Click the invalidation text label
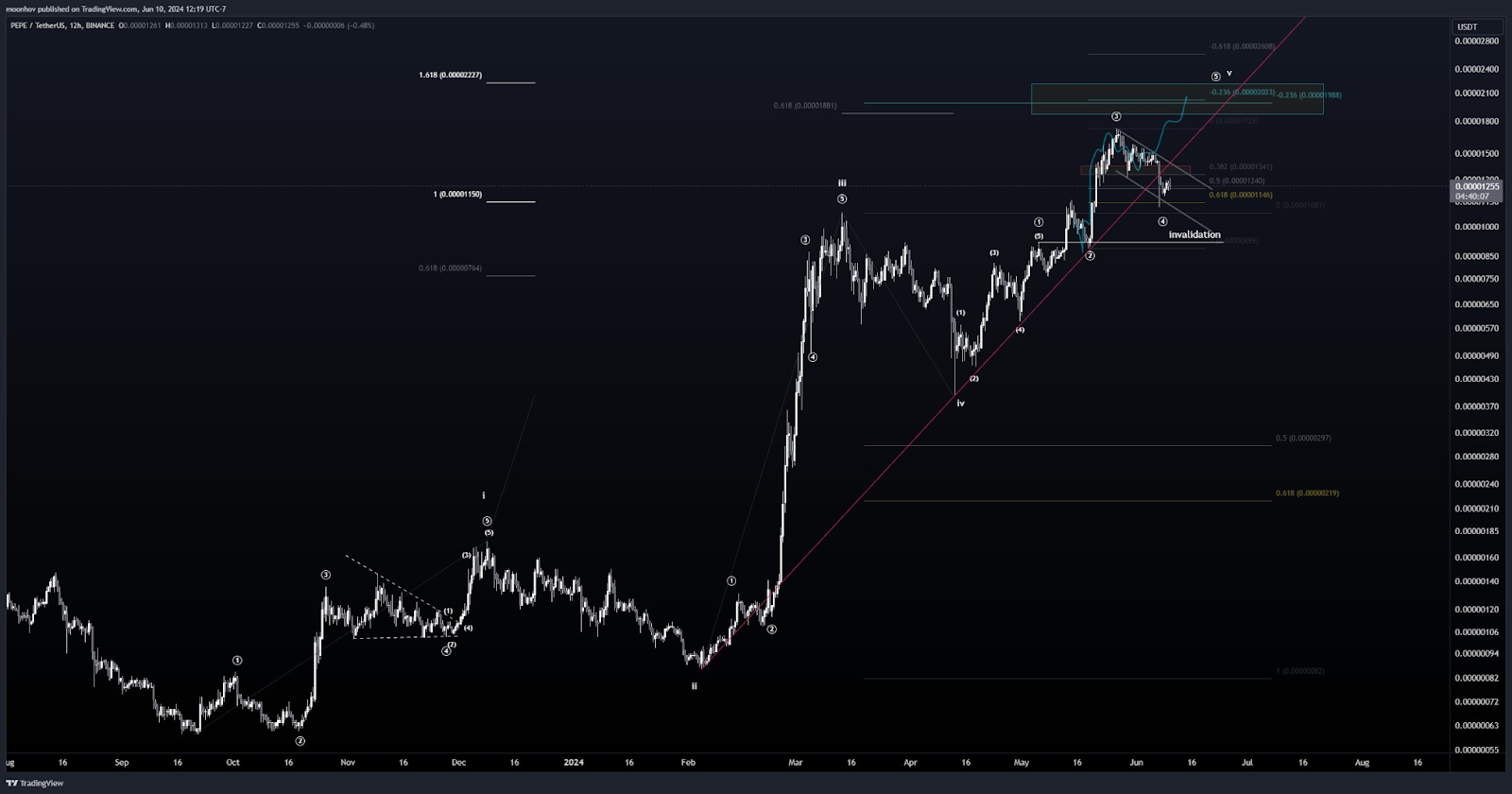The height and width of the screenshot is (794, 1512). coord(1194,234)
